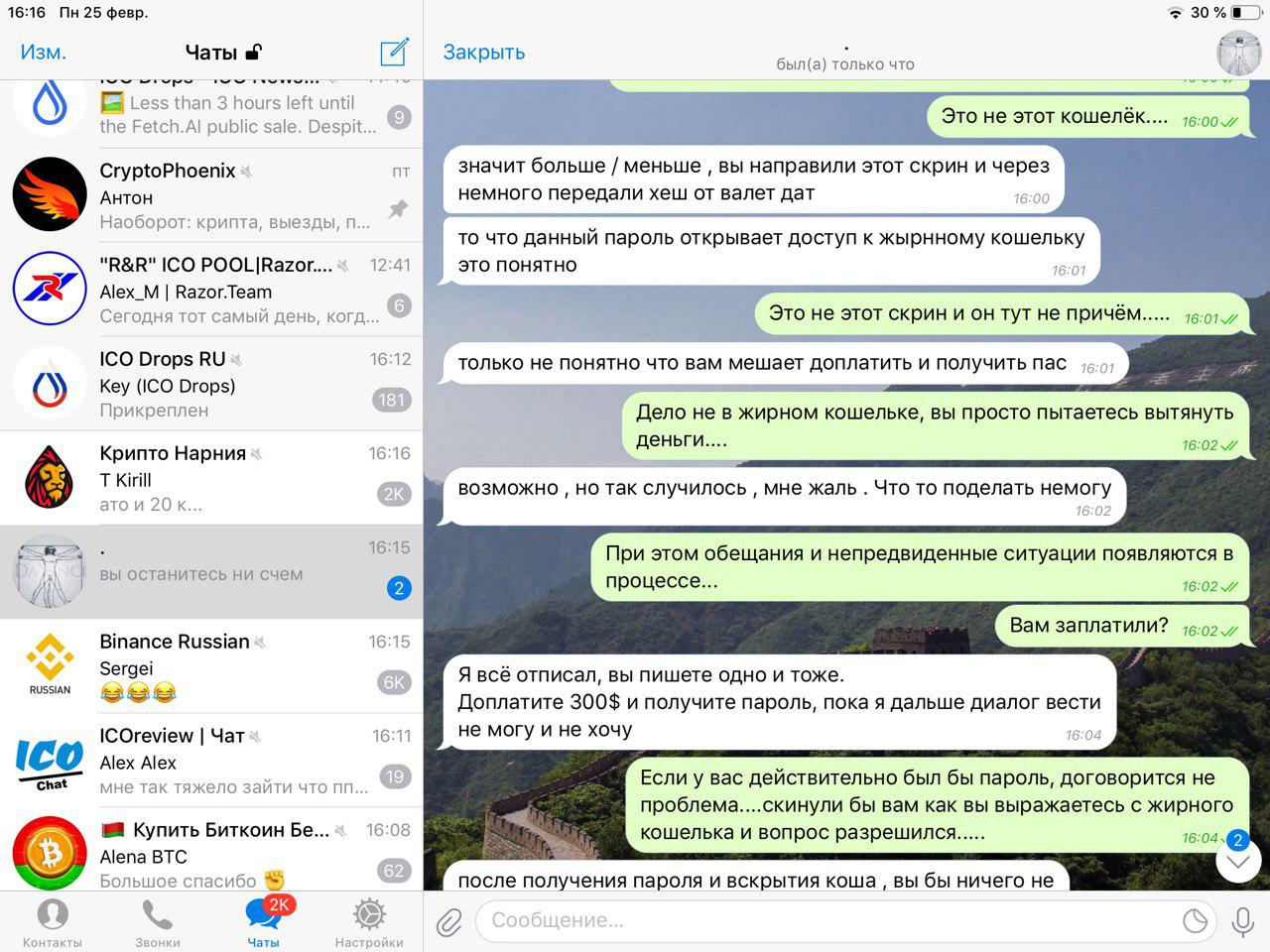Switch to the Звонки tab
This screenshot has height=952, width=1270.
[158, 923]
